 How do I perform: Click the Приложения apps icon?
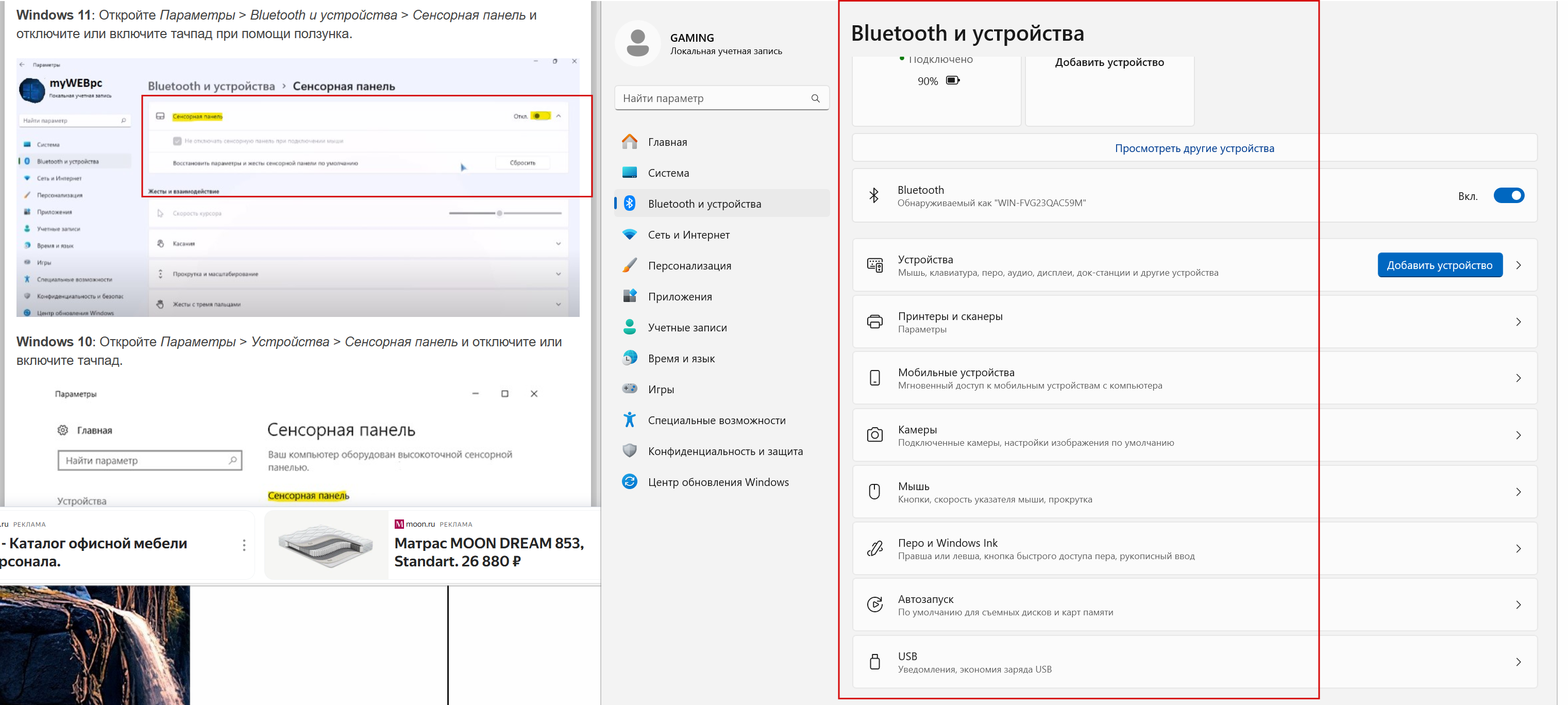pos(629,296)
